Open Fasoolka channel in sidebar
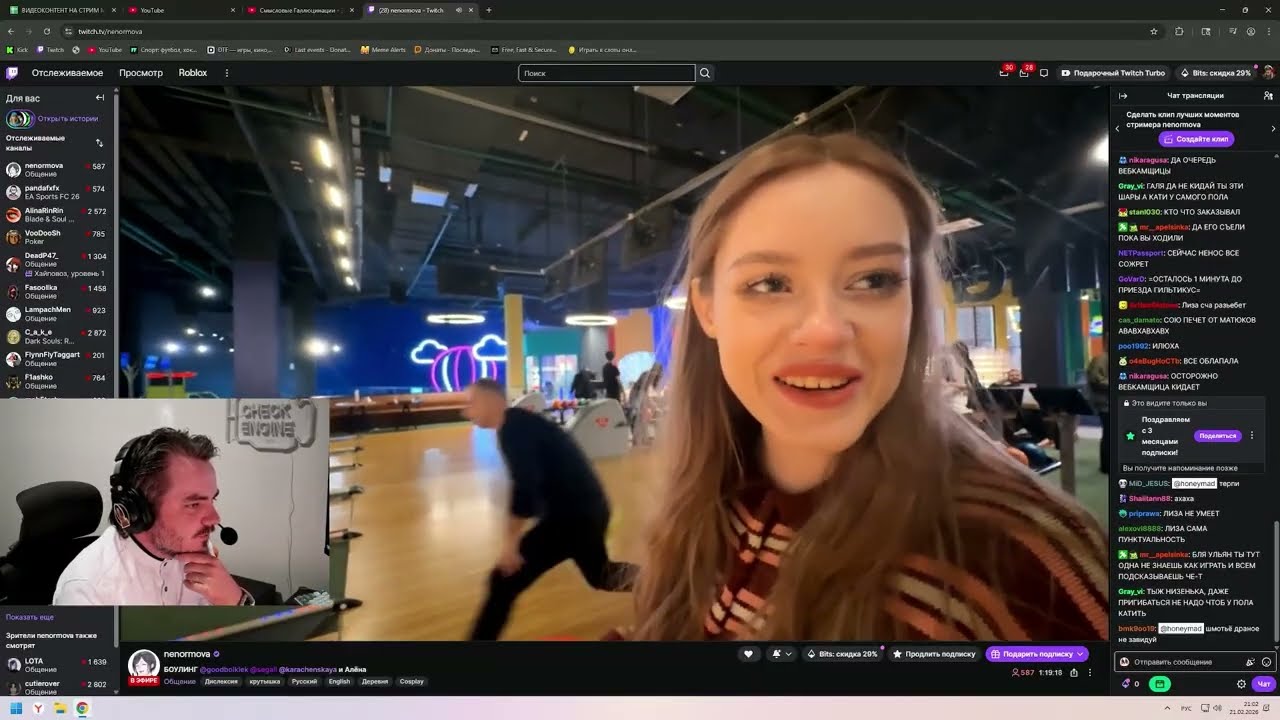The height and width of the screenshot is (720, 1280). click(58, 292)
